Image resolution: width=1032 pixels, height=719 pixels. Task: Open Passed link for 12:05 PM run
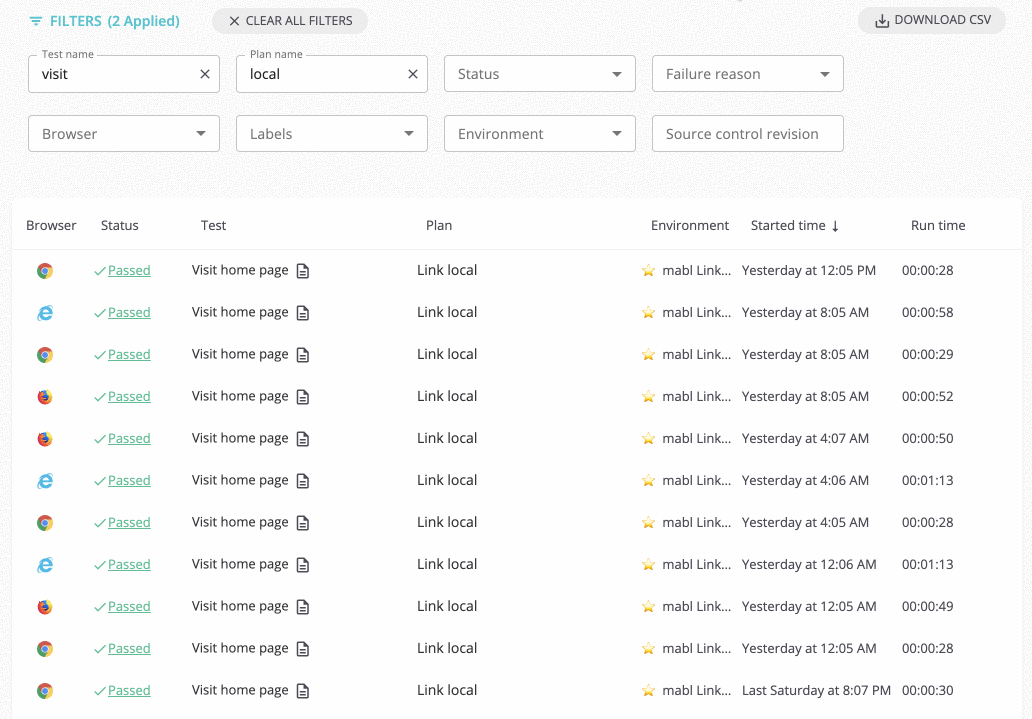129,271
